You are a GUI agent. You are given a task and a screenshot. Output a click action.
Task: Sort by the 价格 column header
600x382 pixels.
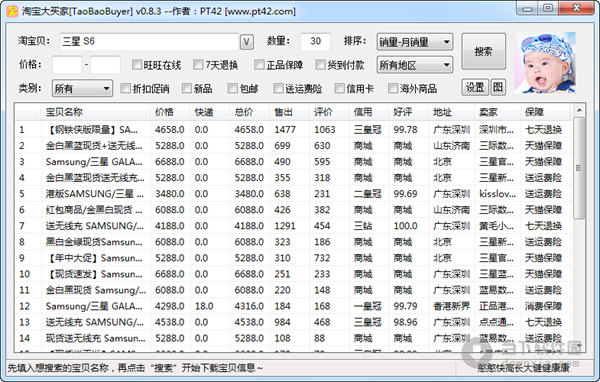(x=170, y=112)
